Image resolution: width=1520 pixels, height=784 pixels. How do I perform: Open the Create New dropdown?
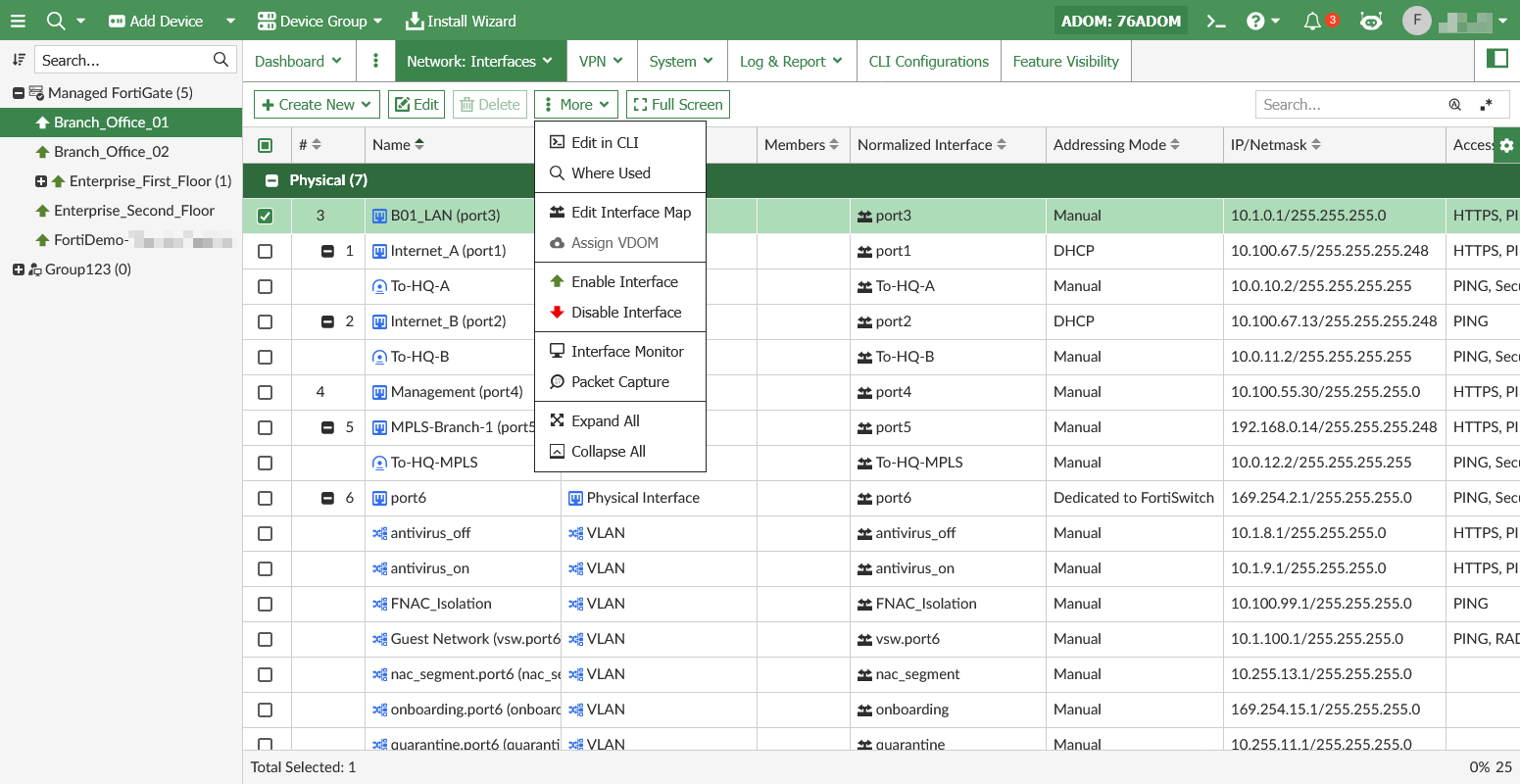[317, 105]
